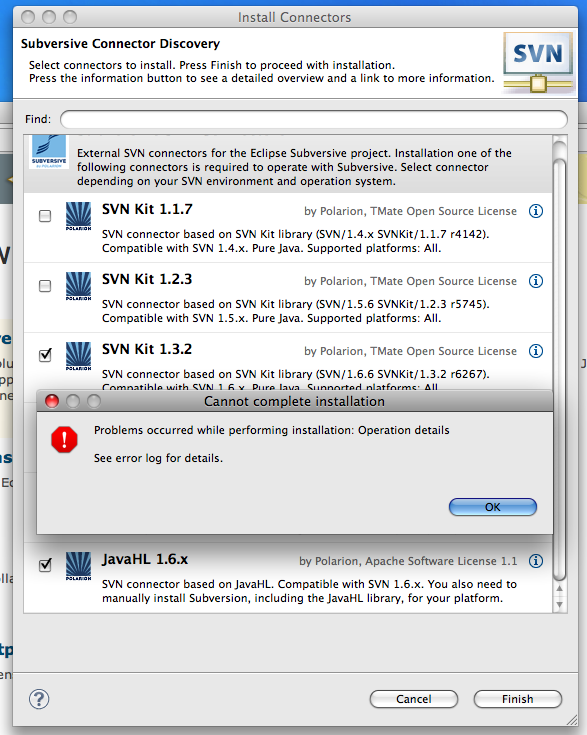Close the Cannot complete installation dialog
The image size is (587, 735).
click(52, 401)
